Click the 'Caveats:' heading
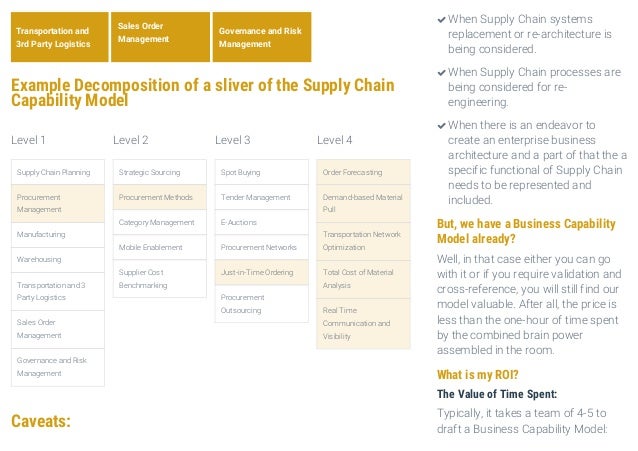The height and width of the screenshot is (451, 638). (x=41, y=420)
